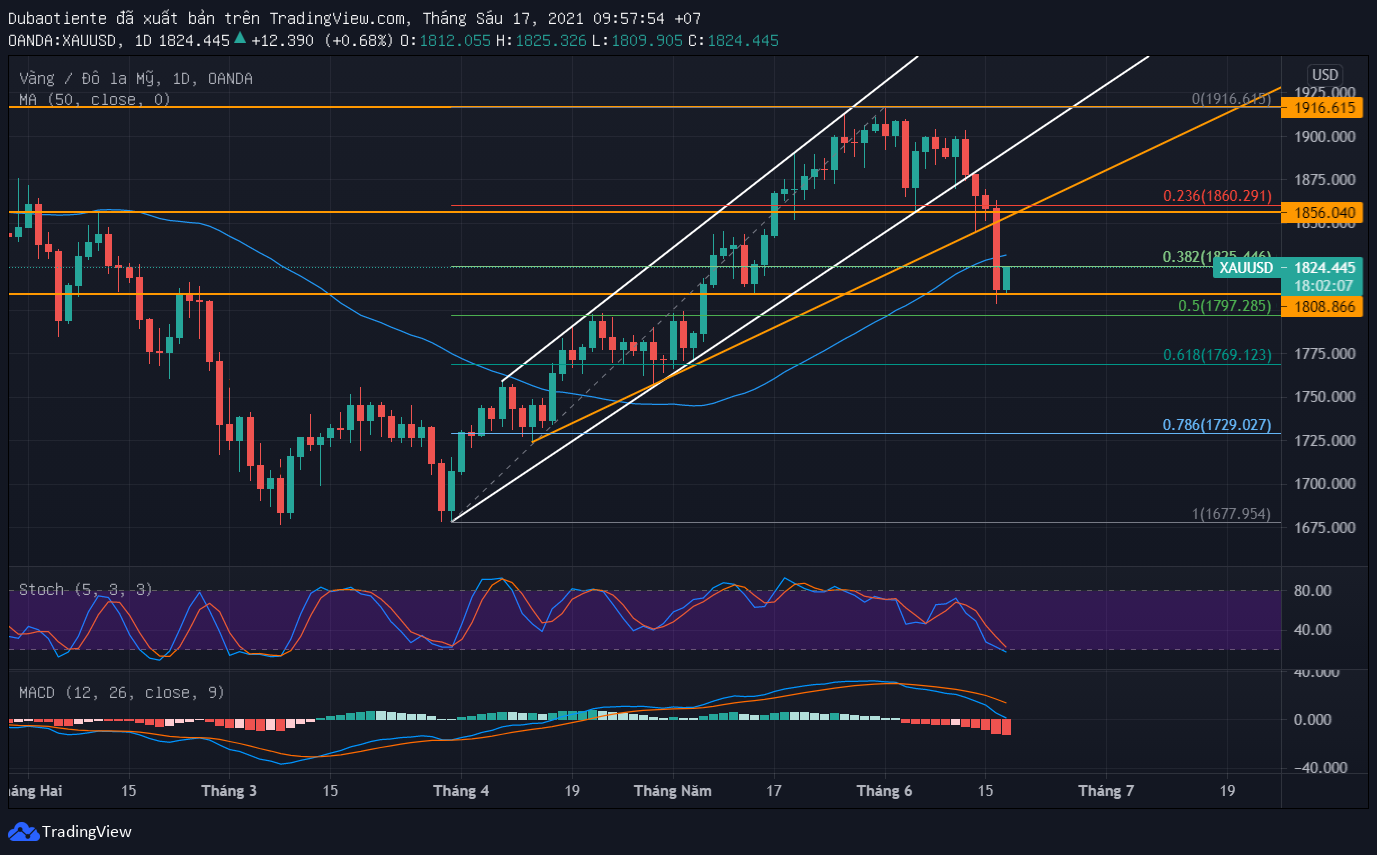This screenshot has height=855, width=1377.
Task: Click the MACD (12, 26, close, 9) label
Action: coord(122,692)
